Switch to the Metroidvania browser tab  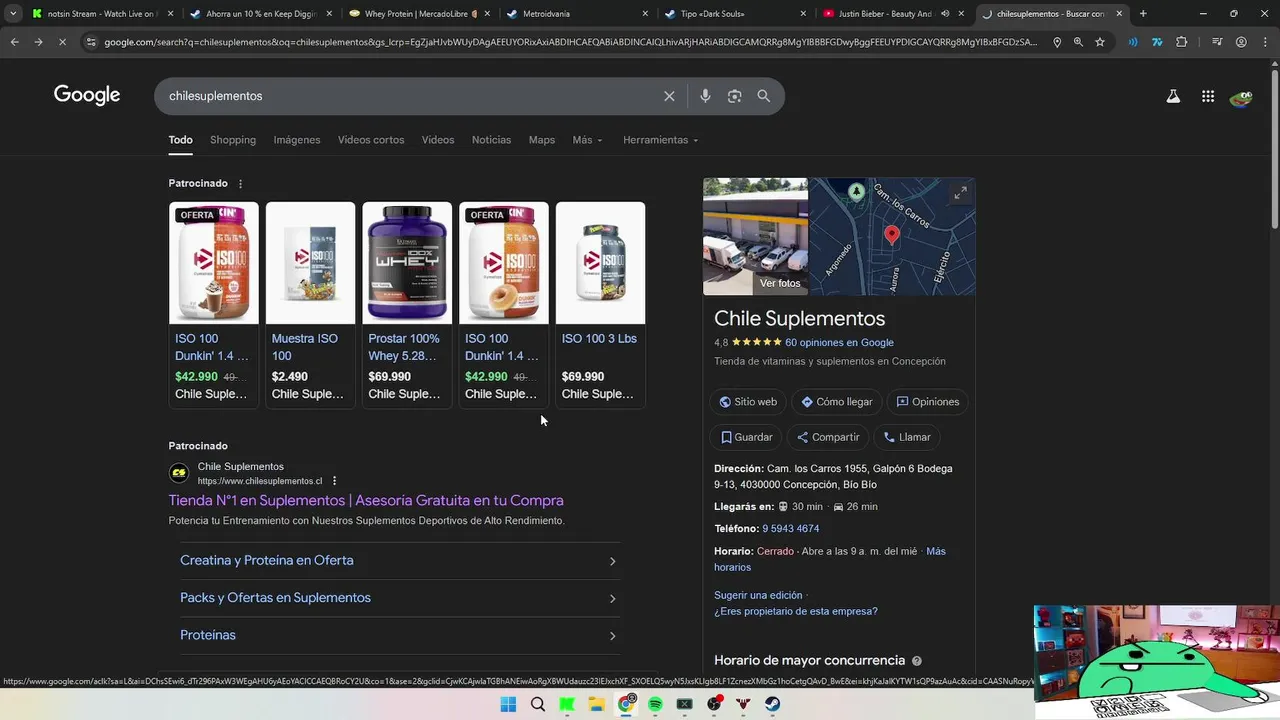point(577,14)
